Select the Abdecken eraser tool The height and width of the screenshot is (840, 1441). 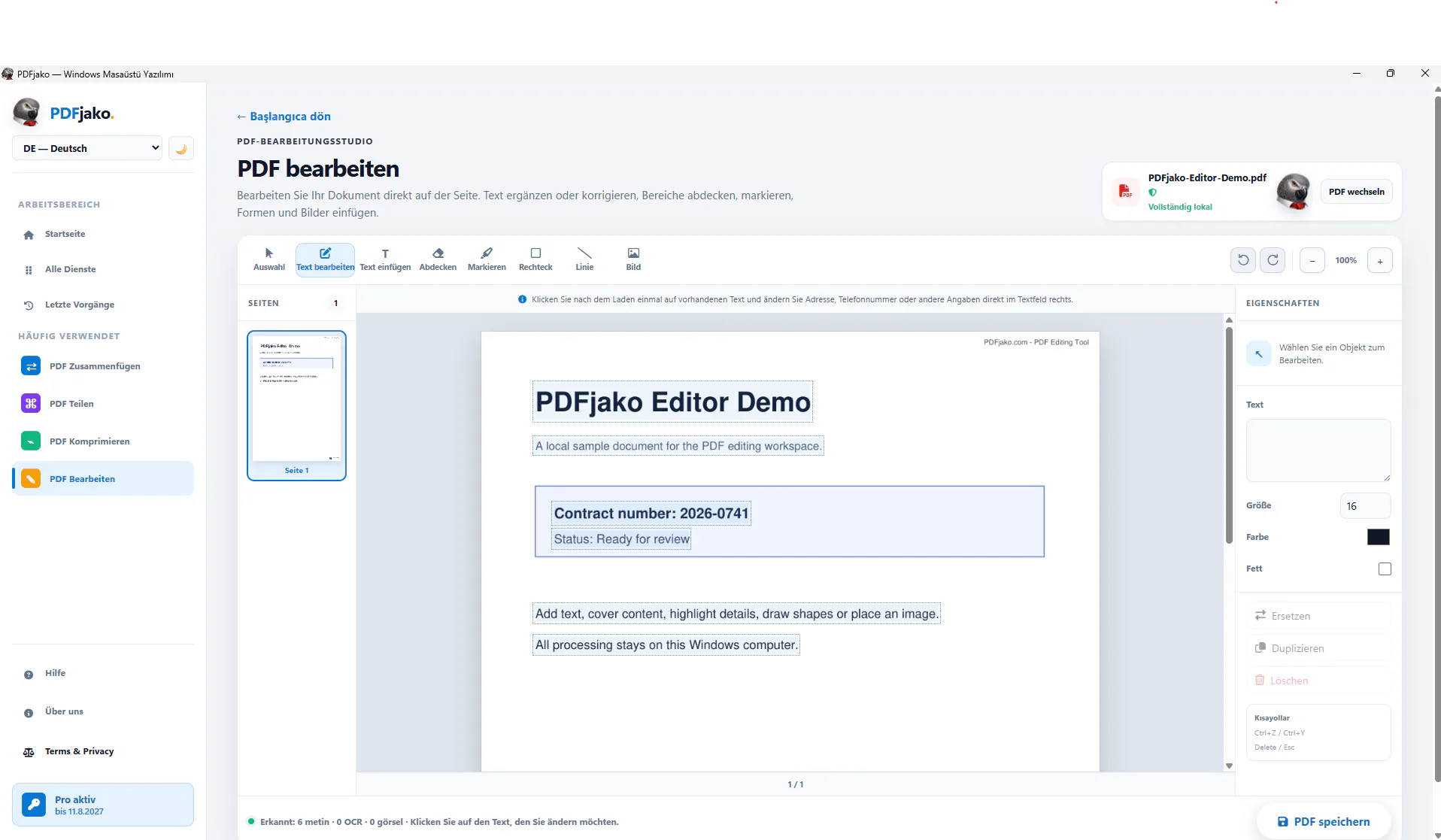point(438,259)
